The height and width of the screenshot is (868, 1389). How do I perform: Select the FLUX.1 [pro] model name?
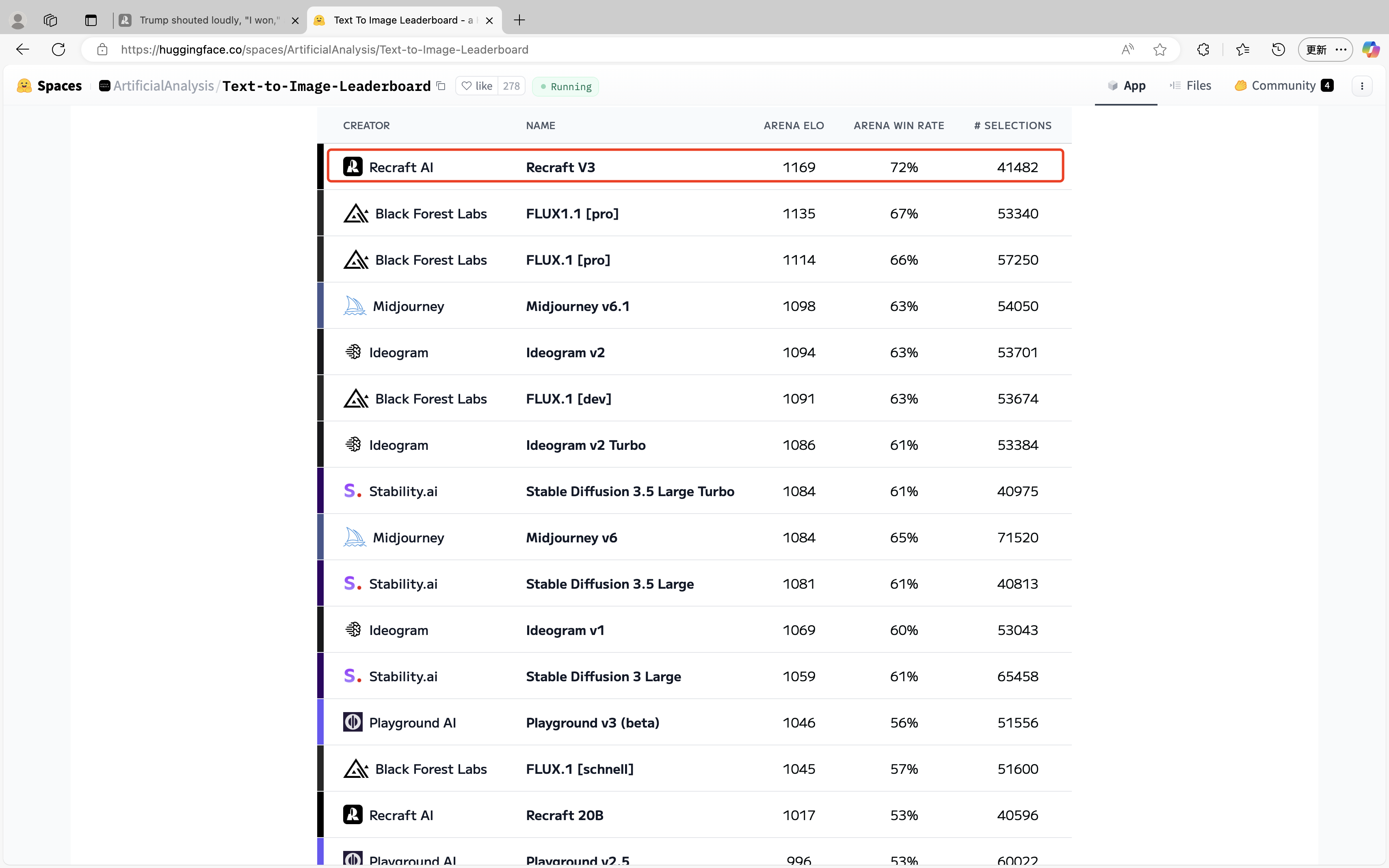(x=568, y=260)
